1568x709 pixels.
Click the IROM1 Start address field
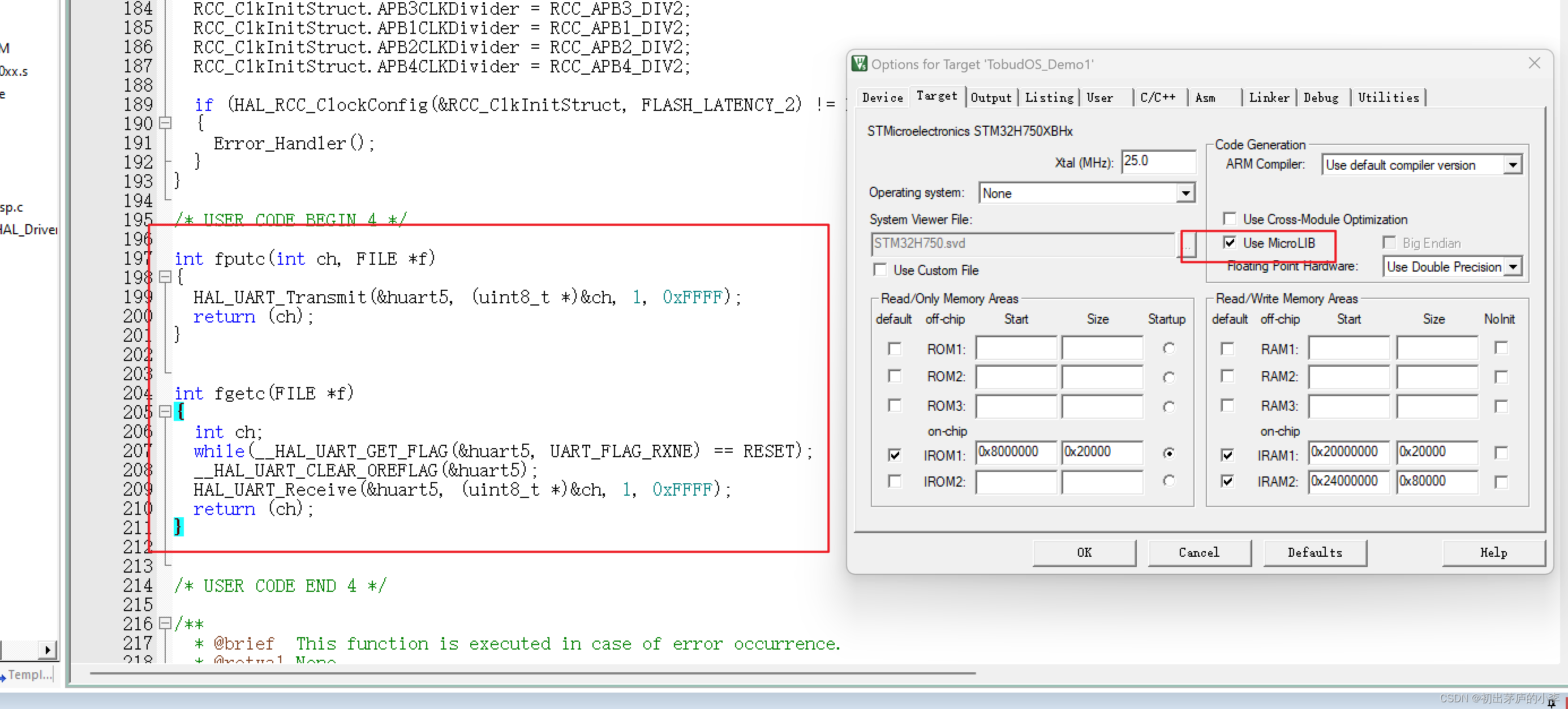tap(1015, 452)
